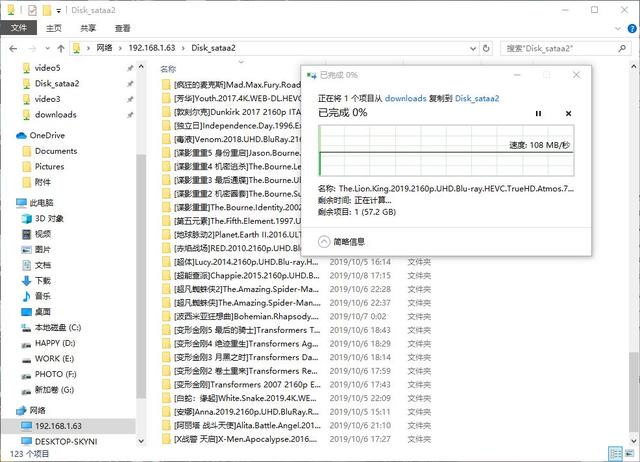Select 192.168.1.63 in the address breadcrumb
Screen dimensions: 640x462
tap(151, 48)
